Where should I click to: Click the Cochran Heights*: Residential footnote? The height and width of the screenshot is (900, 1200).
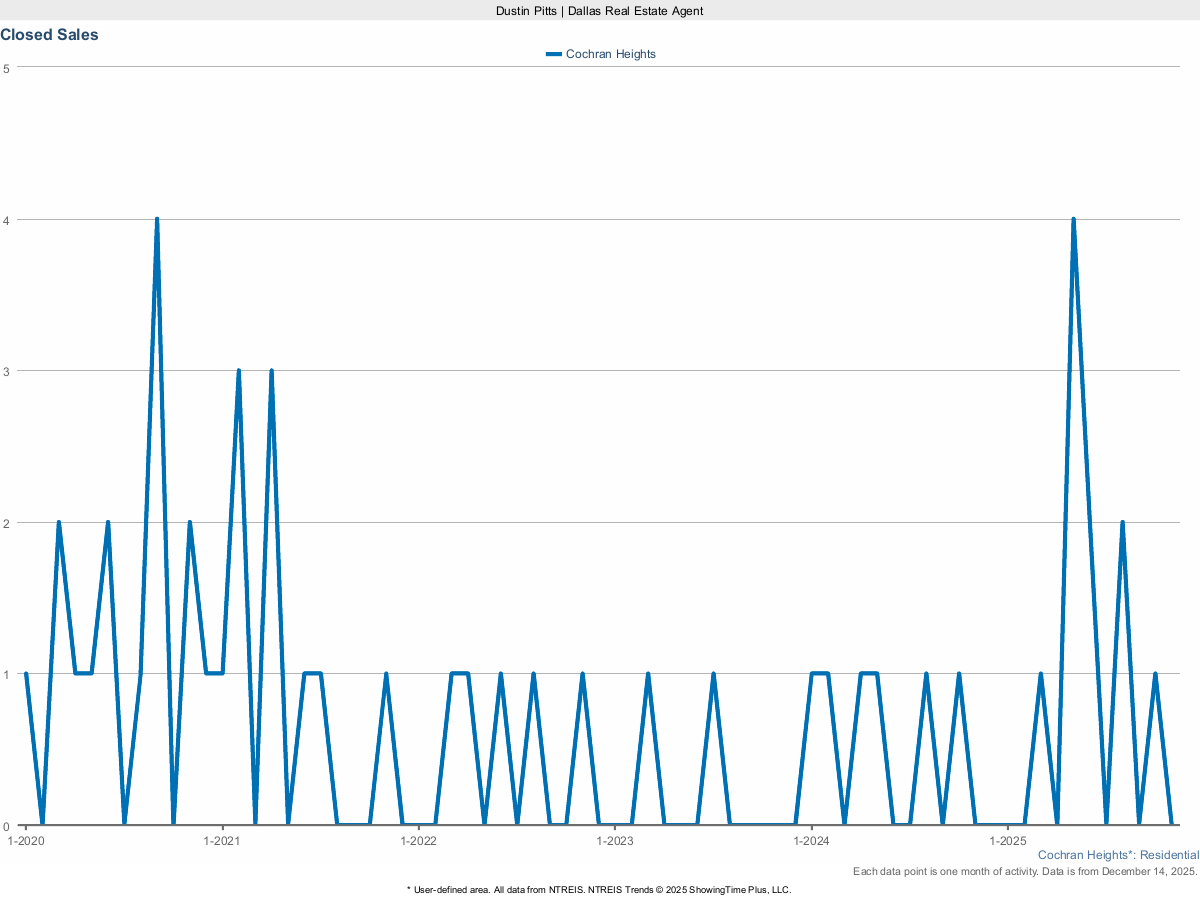click(x=1118, y=855)
